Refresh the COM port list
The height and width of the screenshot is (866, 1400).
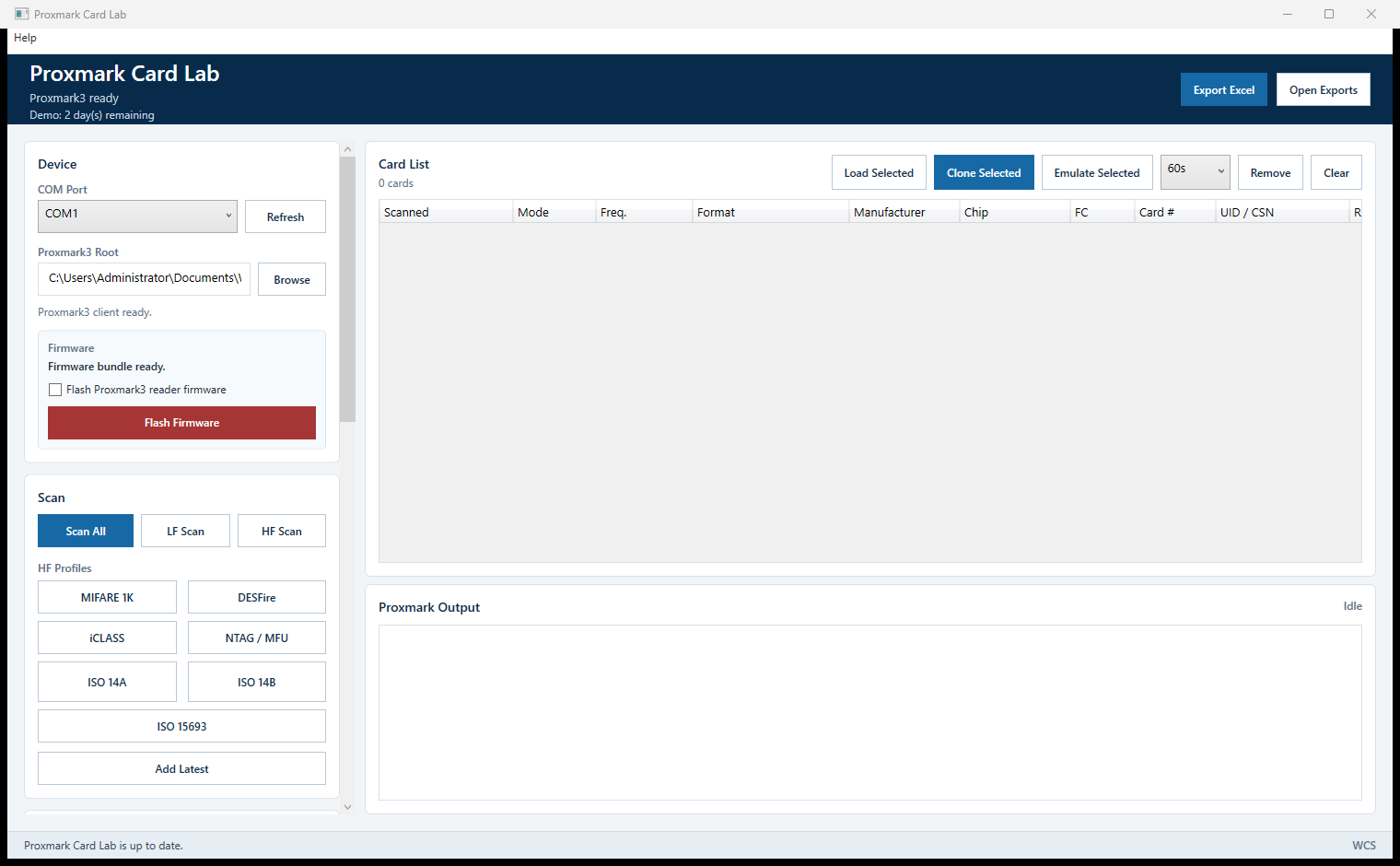pyautogui.click(x=286, y=216)
